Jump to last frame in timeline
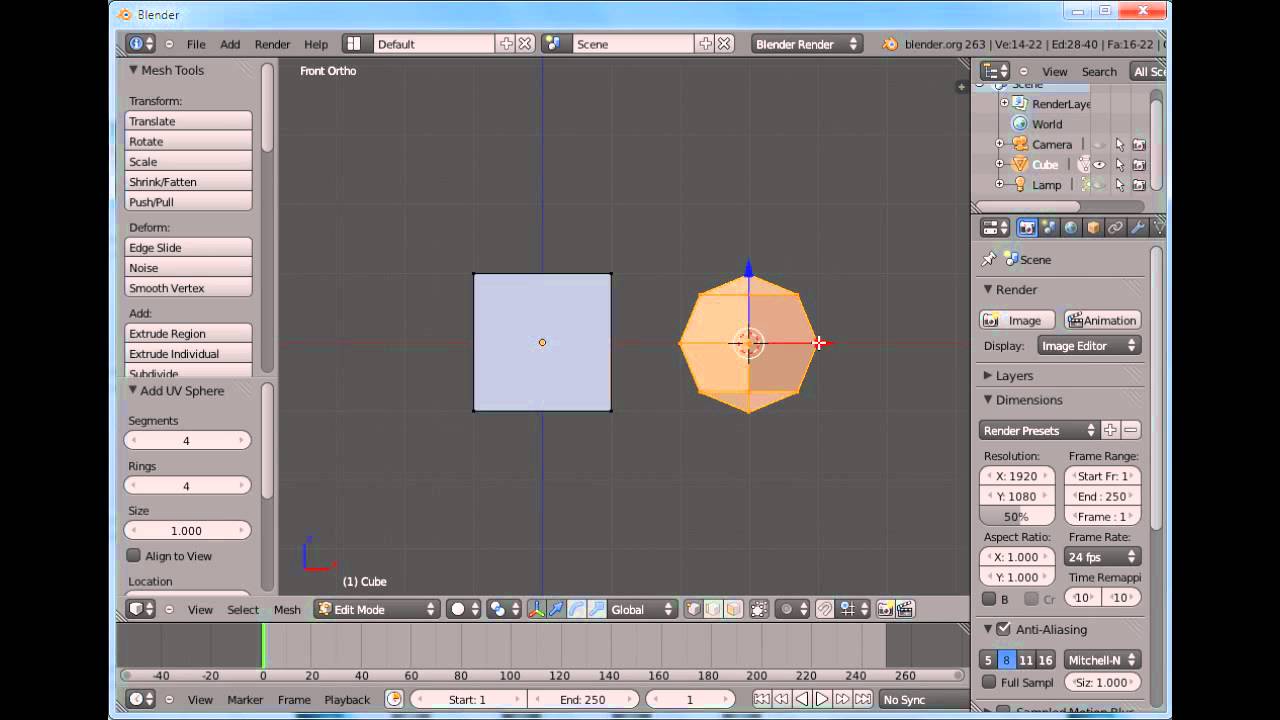This screenshot has height=720, width=1280. pyautogui.click(x=863, y=700)
